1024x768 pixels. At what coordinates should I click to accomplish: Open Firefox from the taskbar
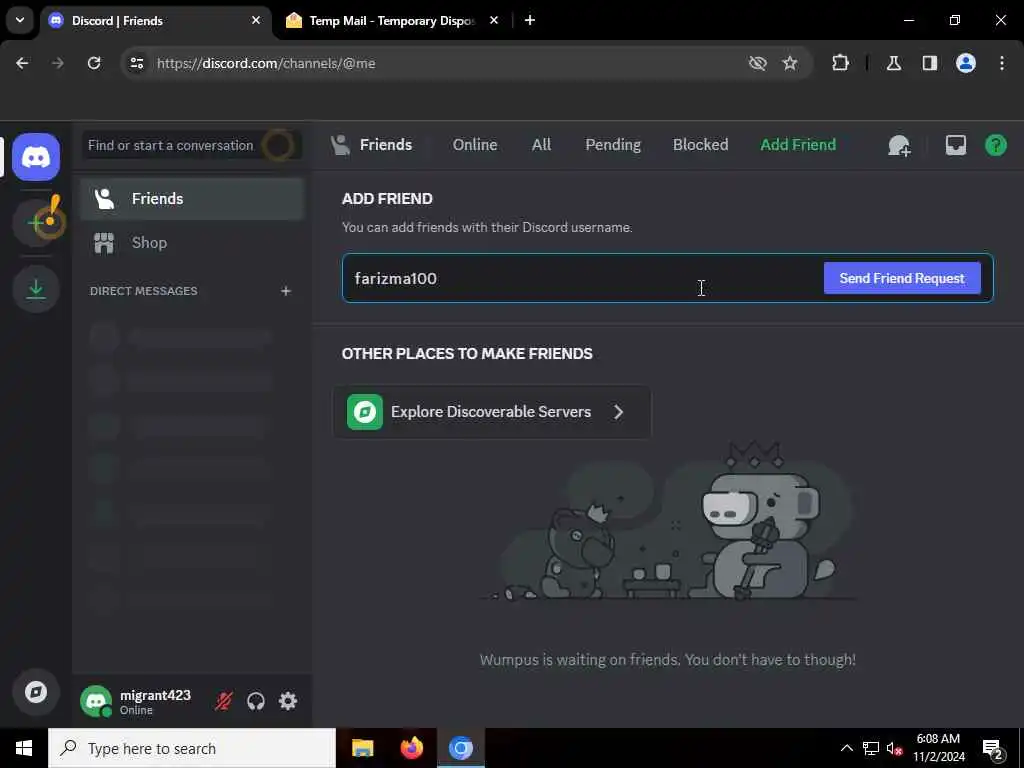411,748
